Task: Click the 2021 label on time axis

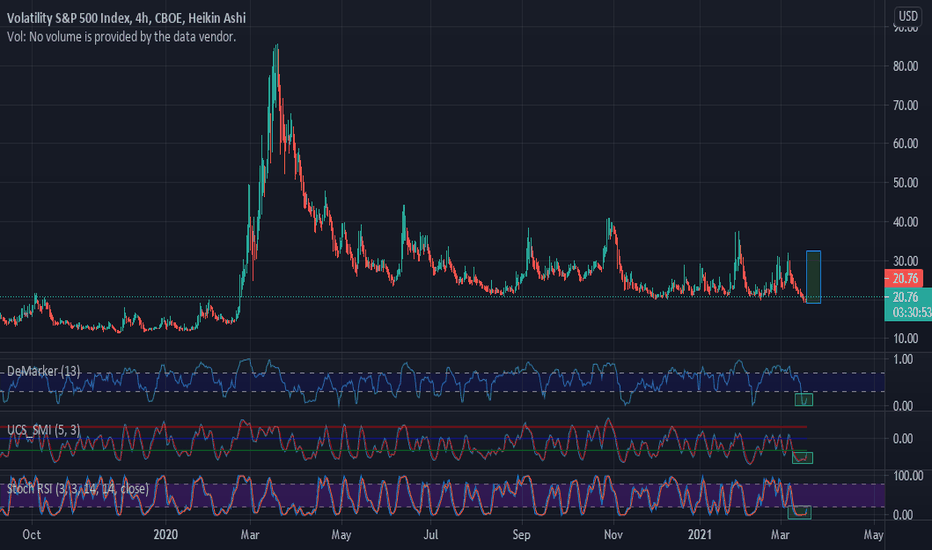Action: click(700, 535)
